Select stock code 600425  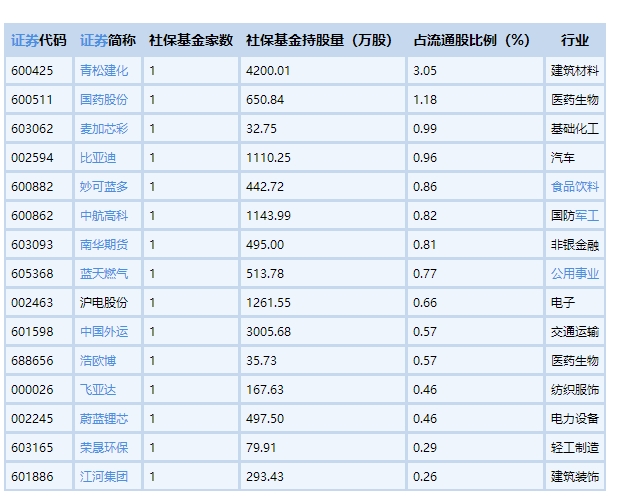point(32,71)
